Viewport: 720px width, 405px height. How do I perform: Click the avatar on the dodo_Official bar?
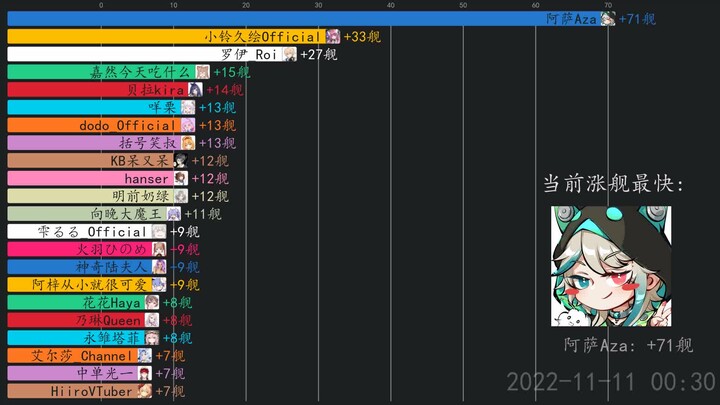[x=188, y=125]
